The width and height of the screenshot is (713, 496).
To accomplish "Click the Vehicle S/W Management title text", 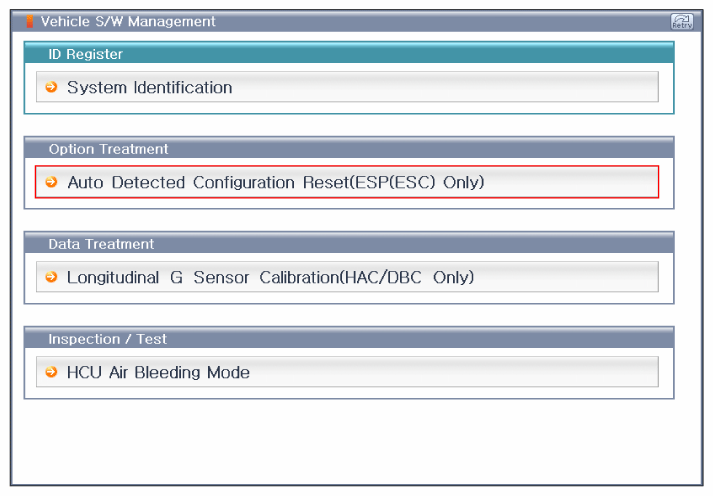I will point(128,21).
